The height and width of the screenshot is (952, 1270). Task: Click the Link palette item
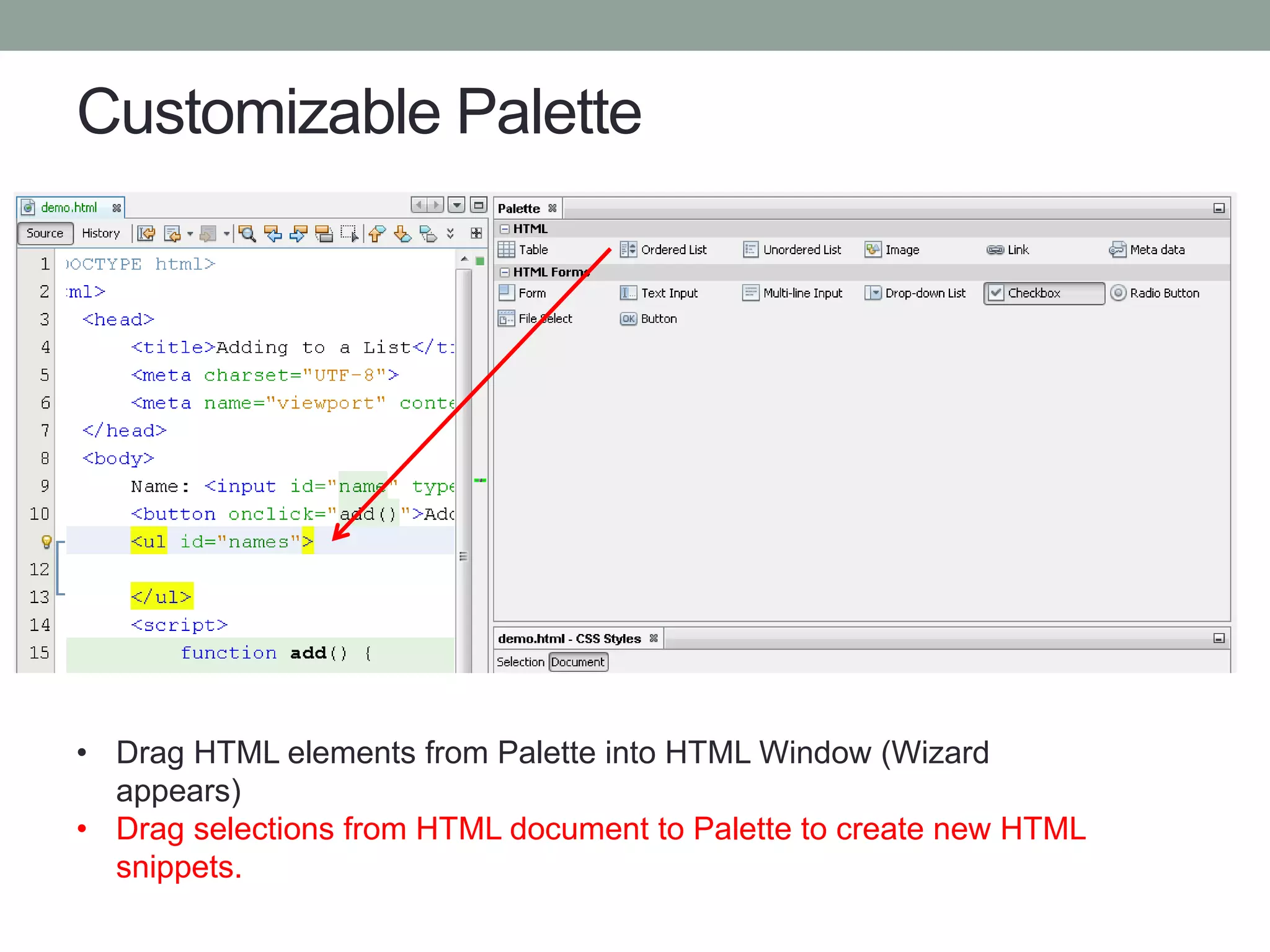tap(1008, 250)
